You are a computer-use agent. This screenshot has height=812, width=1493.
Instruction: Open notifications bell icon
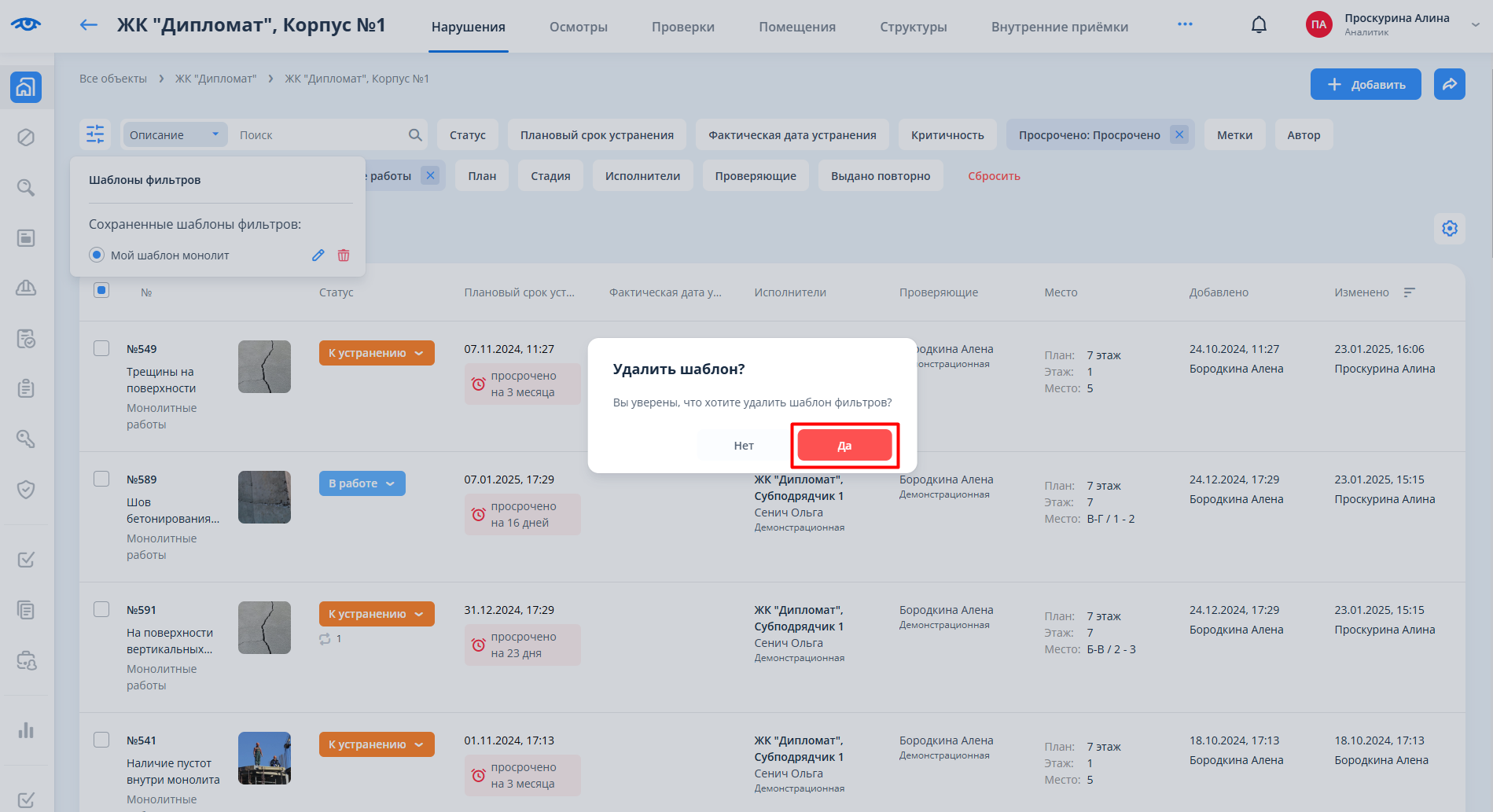1259,25
